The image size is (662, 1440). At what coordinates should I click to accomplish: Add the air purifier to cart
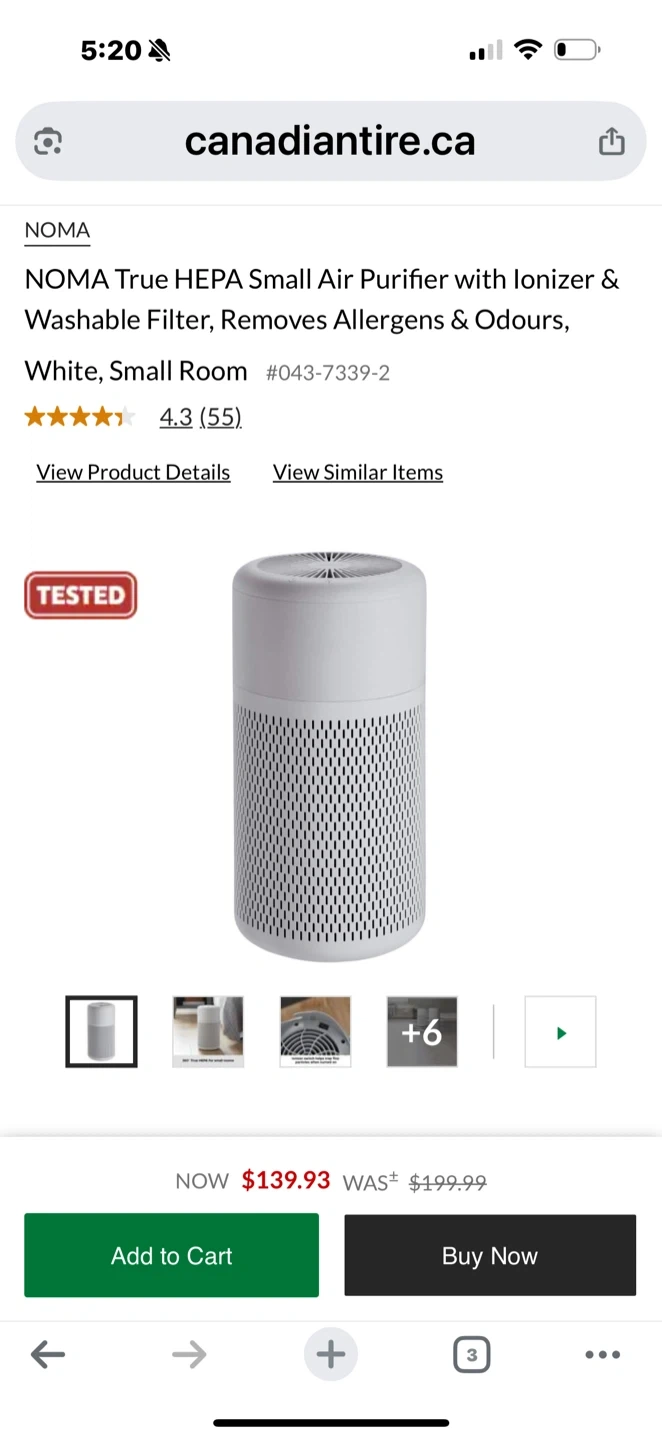coord(171,1255)
